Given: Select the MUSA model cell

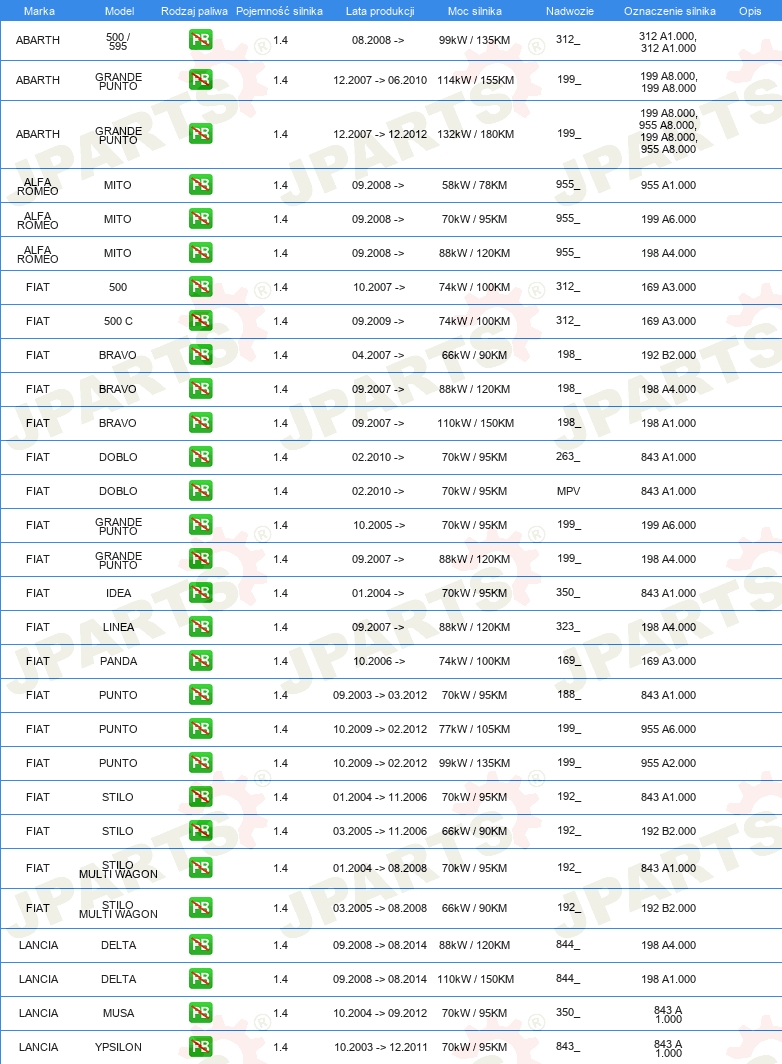Looking at the screenshot, I should (x=118, y=1013).
